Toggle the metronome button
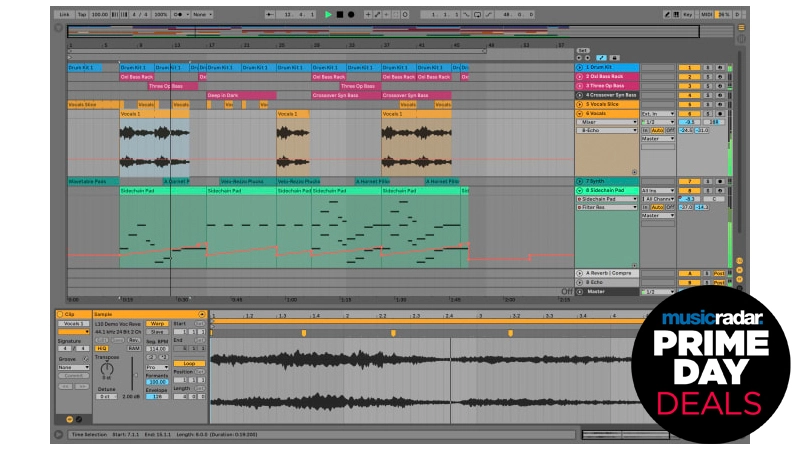The height and width of the screenshot is (450, 800). [x=178, y=15]
